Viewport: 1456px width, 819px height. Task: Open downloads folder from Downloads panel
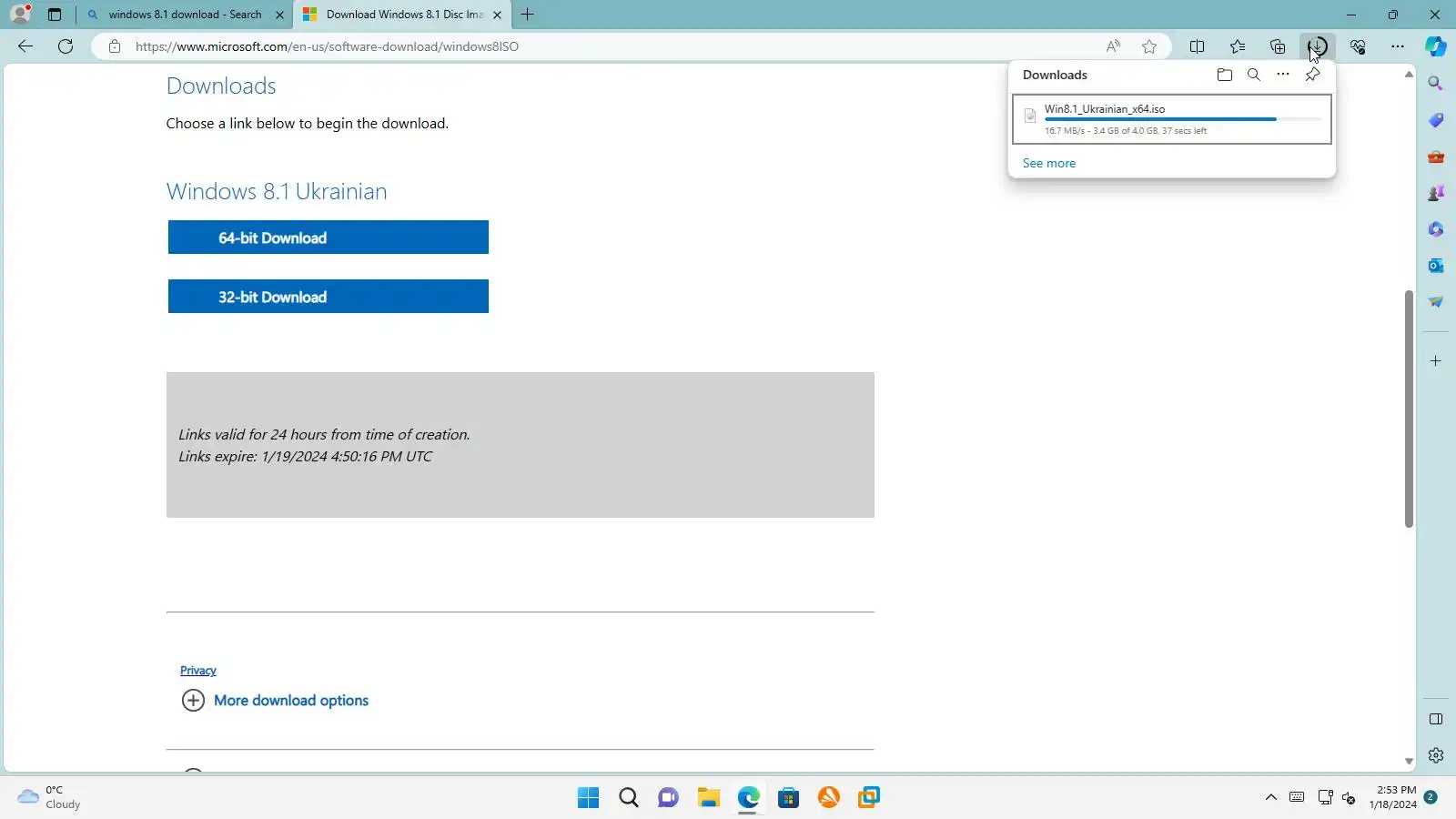[x=1225, y=75]
